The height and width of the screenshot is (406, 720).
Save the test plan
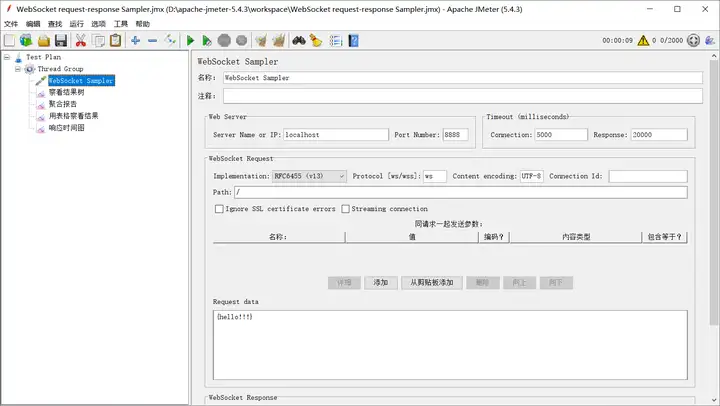tap(61, 41)
